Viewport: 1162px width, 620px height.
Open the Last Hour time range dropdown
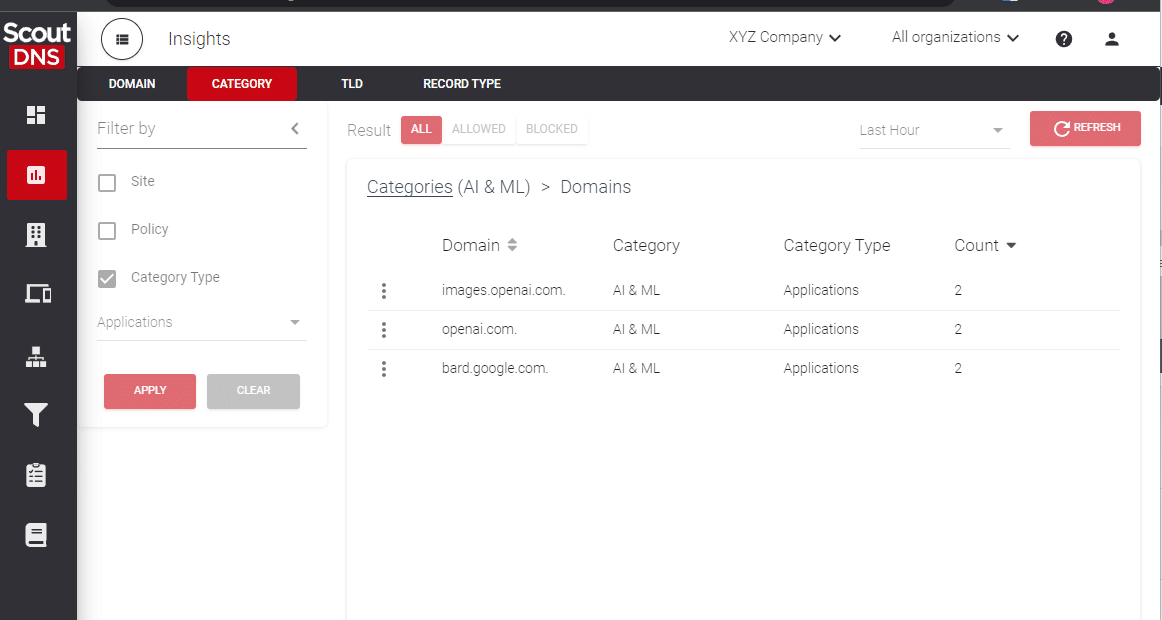pos(934,131)
